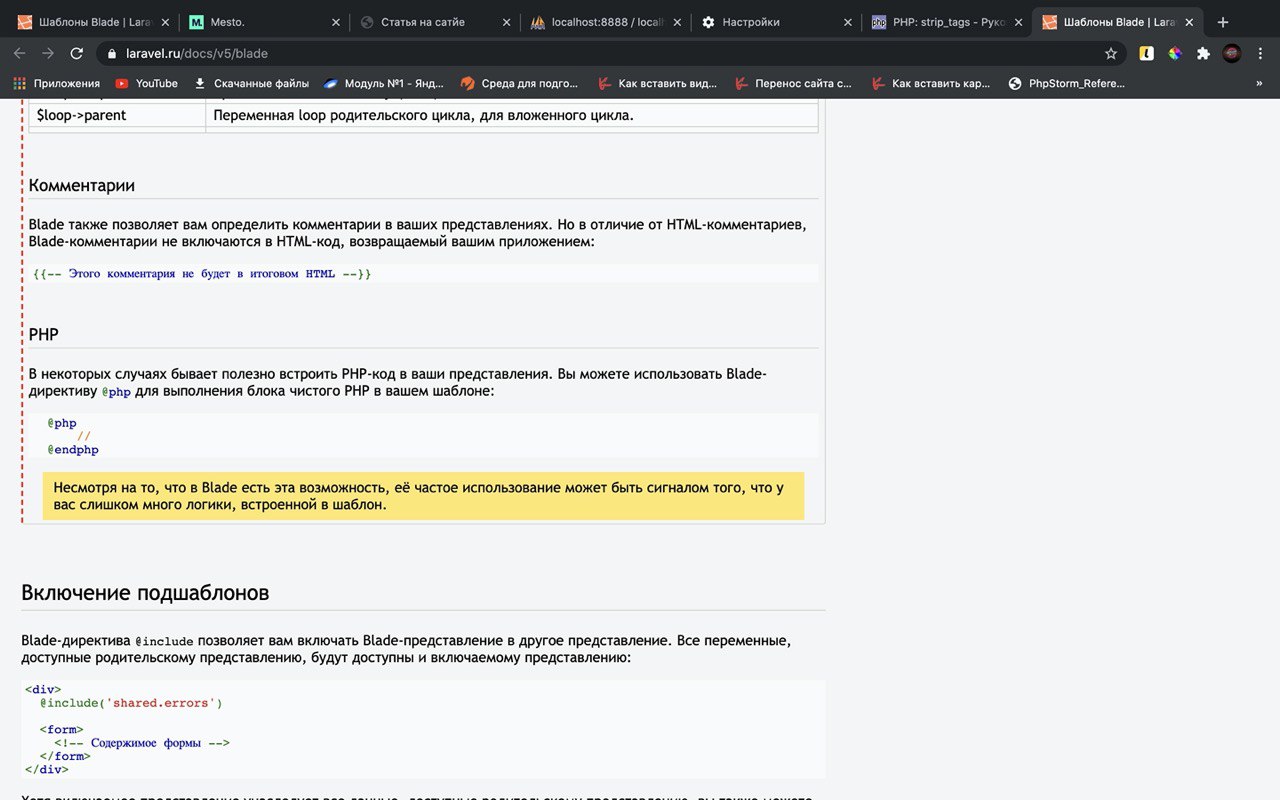Close the localhost:8888 tab
This screenshot has width=1280, height=800.
pos(677,22)
